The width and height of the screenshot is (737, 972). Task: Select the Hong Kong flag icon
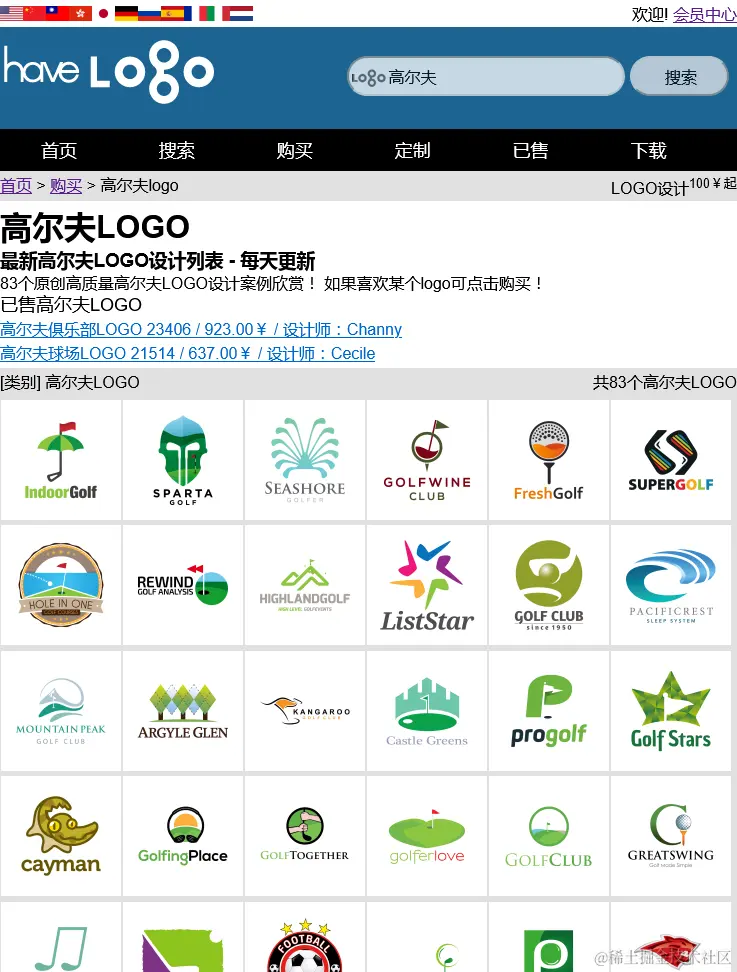point(81,13)
